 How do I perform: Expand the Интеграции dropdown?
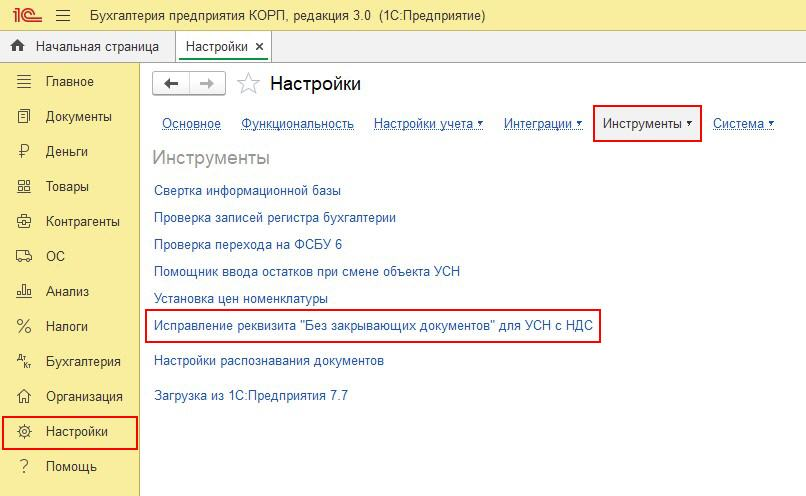pos(543,123)
